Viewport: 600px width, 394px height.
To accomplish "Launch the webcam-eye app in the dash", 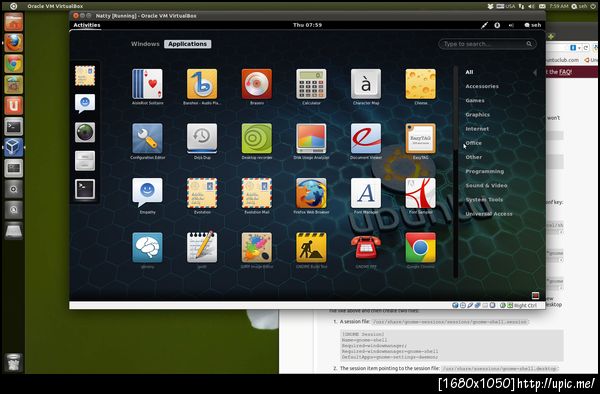I will (x=85, y=132).
